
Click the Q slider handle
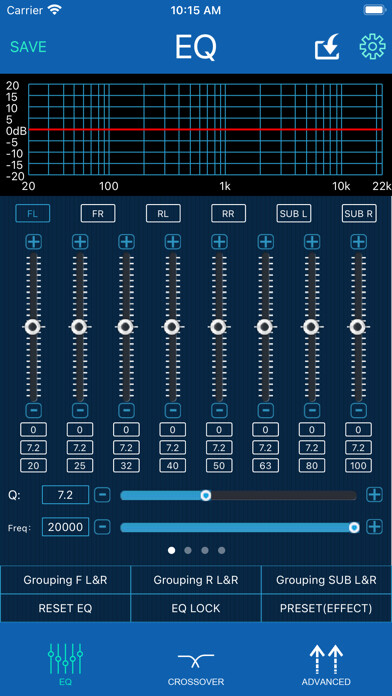click(206, 495)
